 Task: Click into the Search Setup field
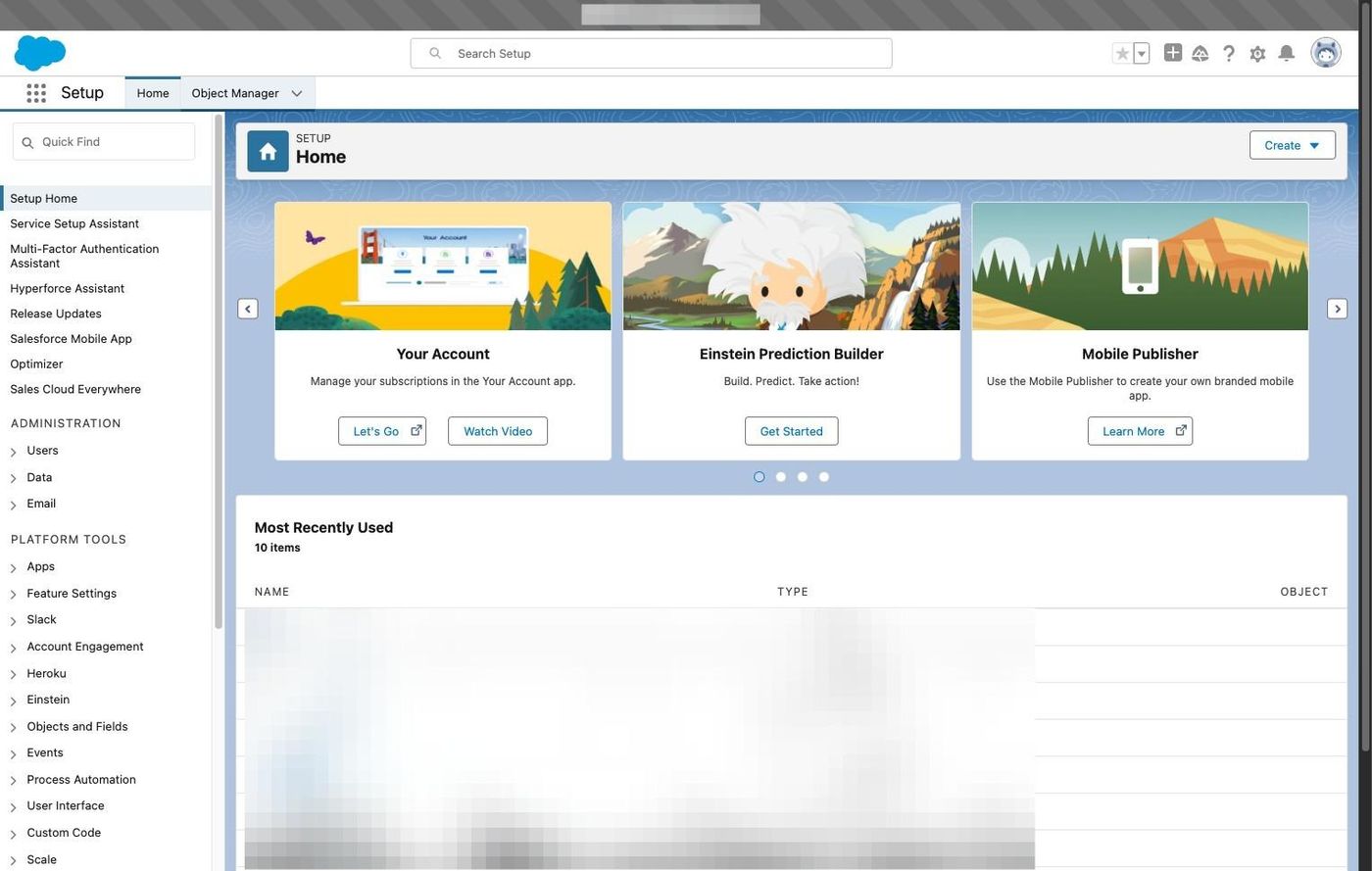tap(651, 53)
